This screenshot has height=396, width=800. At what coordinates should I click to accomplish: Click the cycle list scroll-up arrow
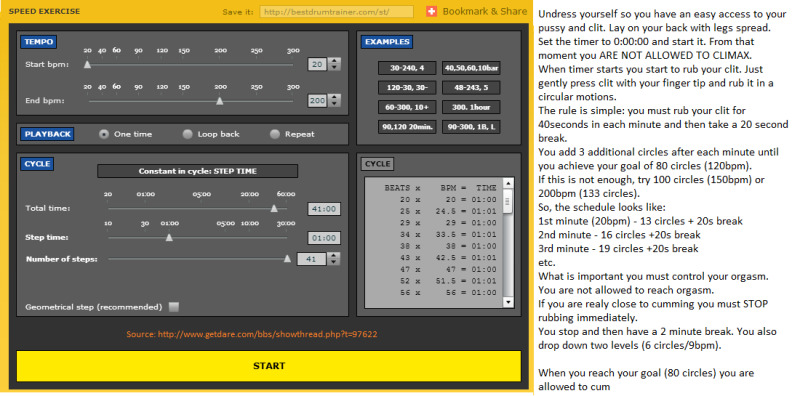pos(508,183)
